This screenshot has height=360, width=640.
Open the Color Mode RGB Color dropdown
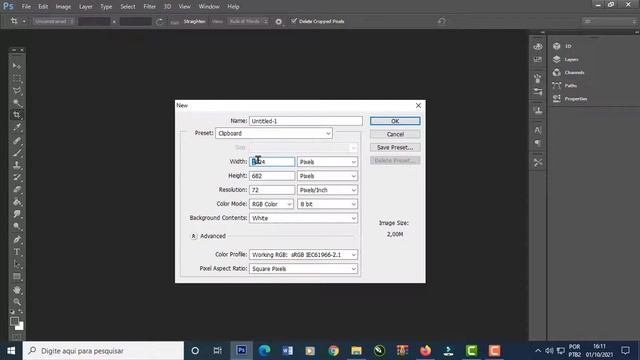271,204
